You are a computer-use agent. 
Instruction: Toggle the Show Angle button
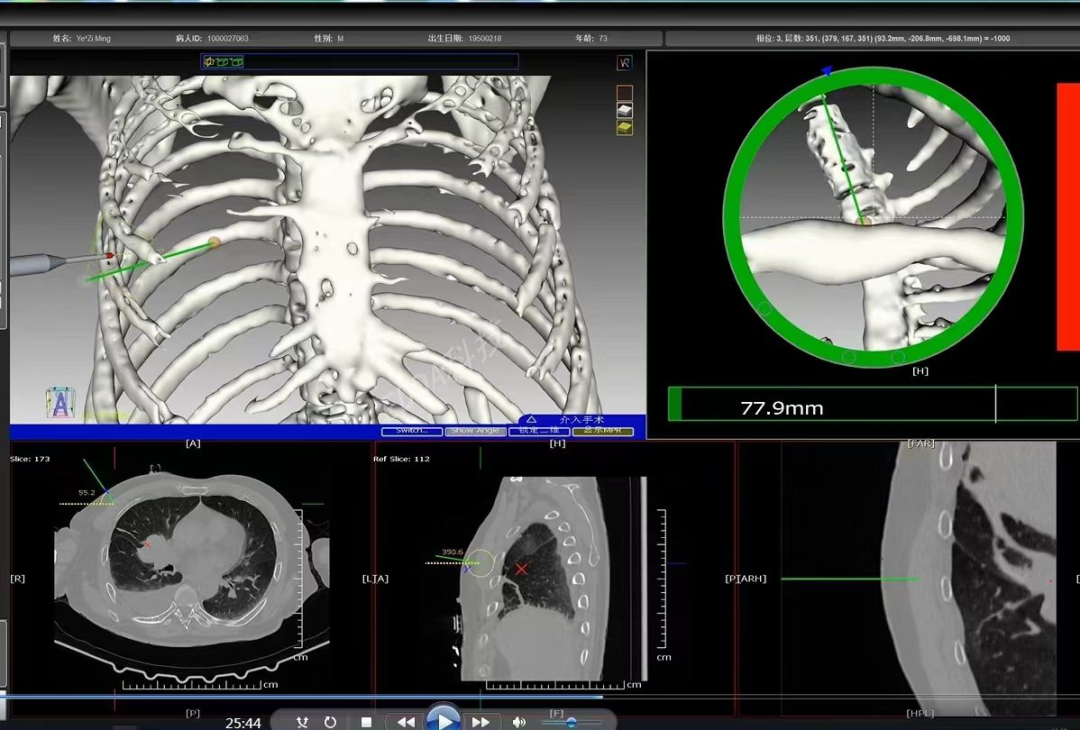475,431
